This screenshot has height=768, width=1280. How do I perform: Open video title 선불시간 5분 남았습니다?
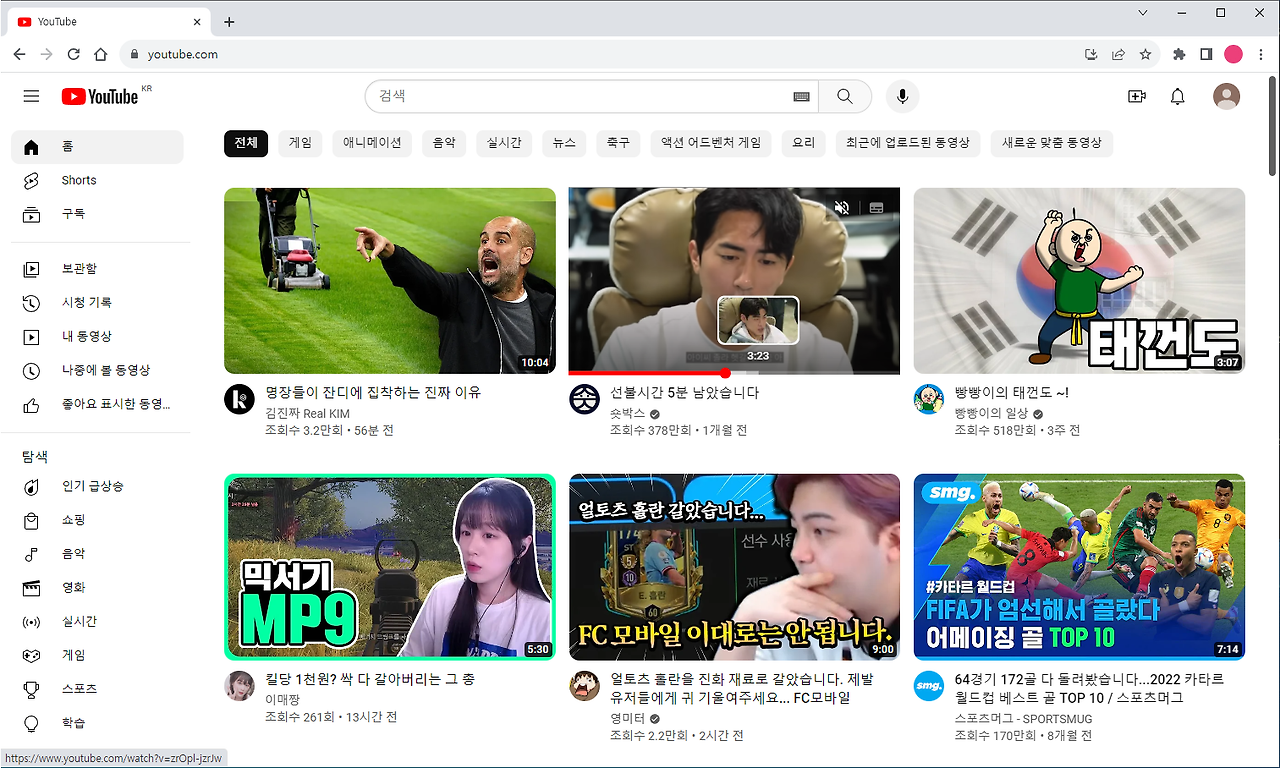click(684, 393)
